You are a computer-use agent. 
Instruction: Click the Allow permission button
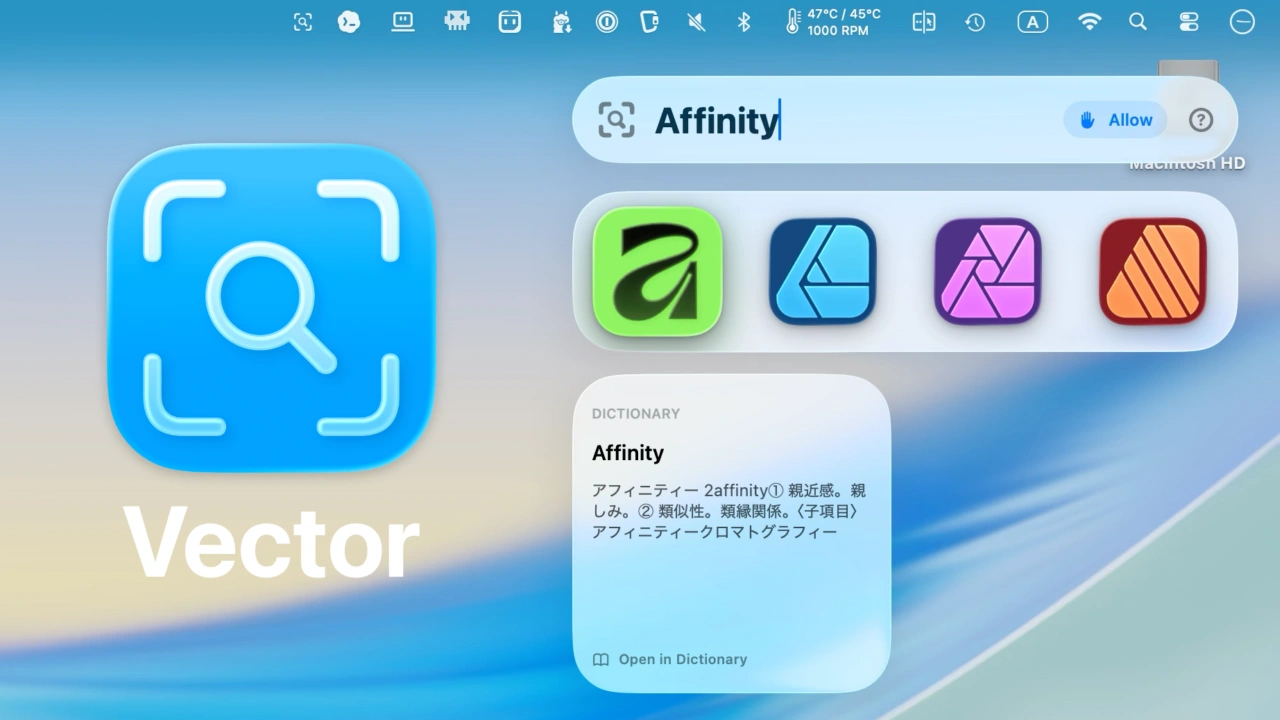[1115, 120]
